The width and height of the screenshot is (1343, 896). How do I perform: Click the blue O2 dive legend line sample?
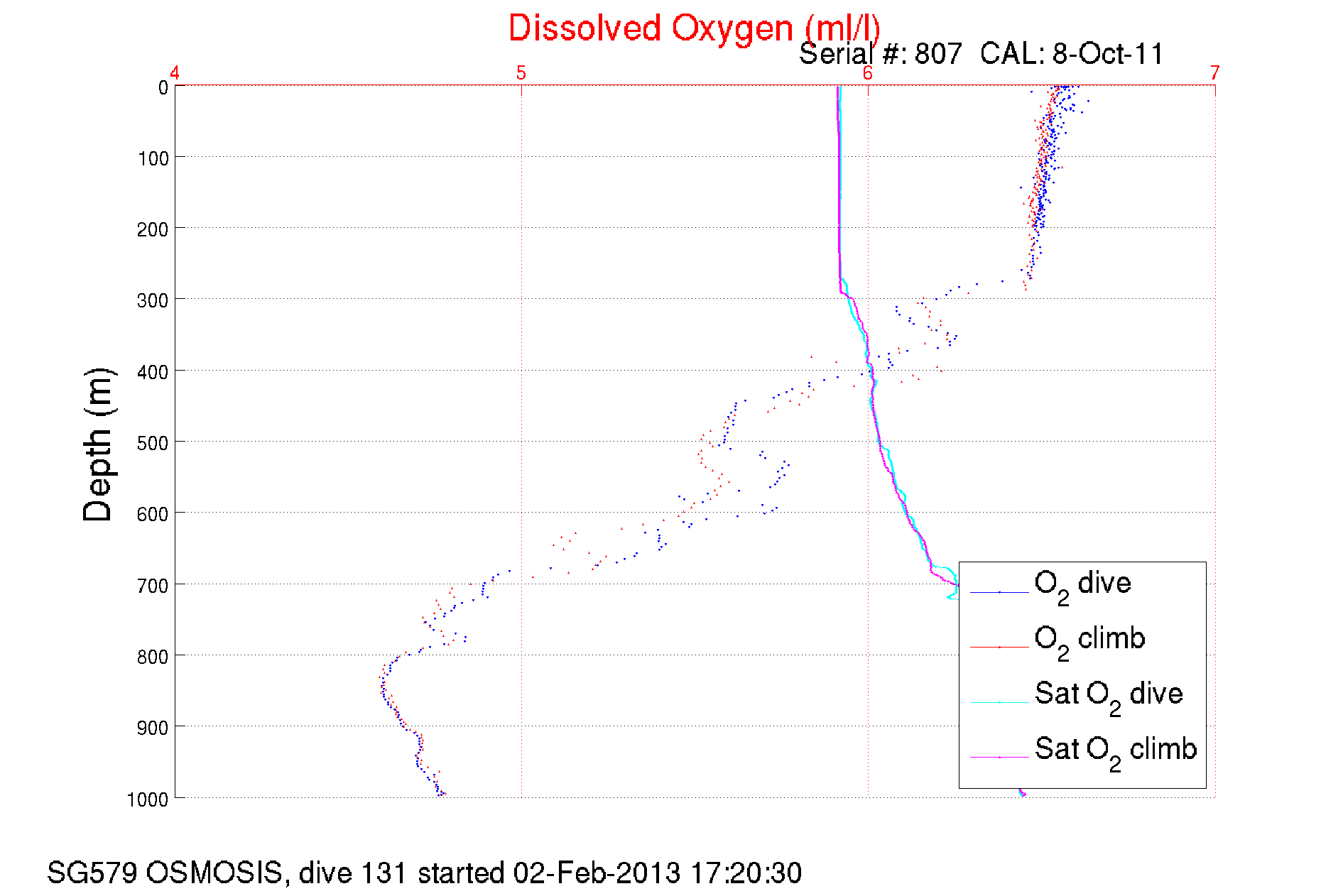[x=999, y=592]
